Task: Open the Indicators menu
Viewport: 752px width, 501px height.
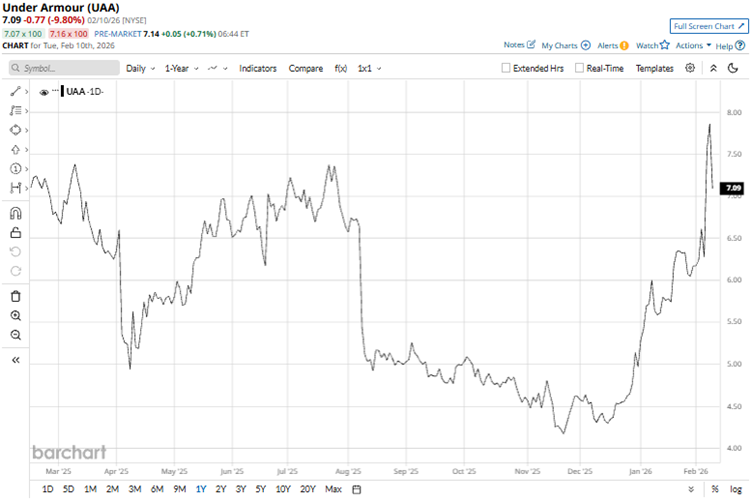Action: (x=258, y=69)
